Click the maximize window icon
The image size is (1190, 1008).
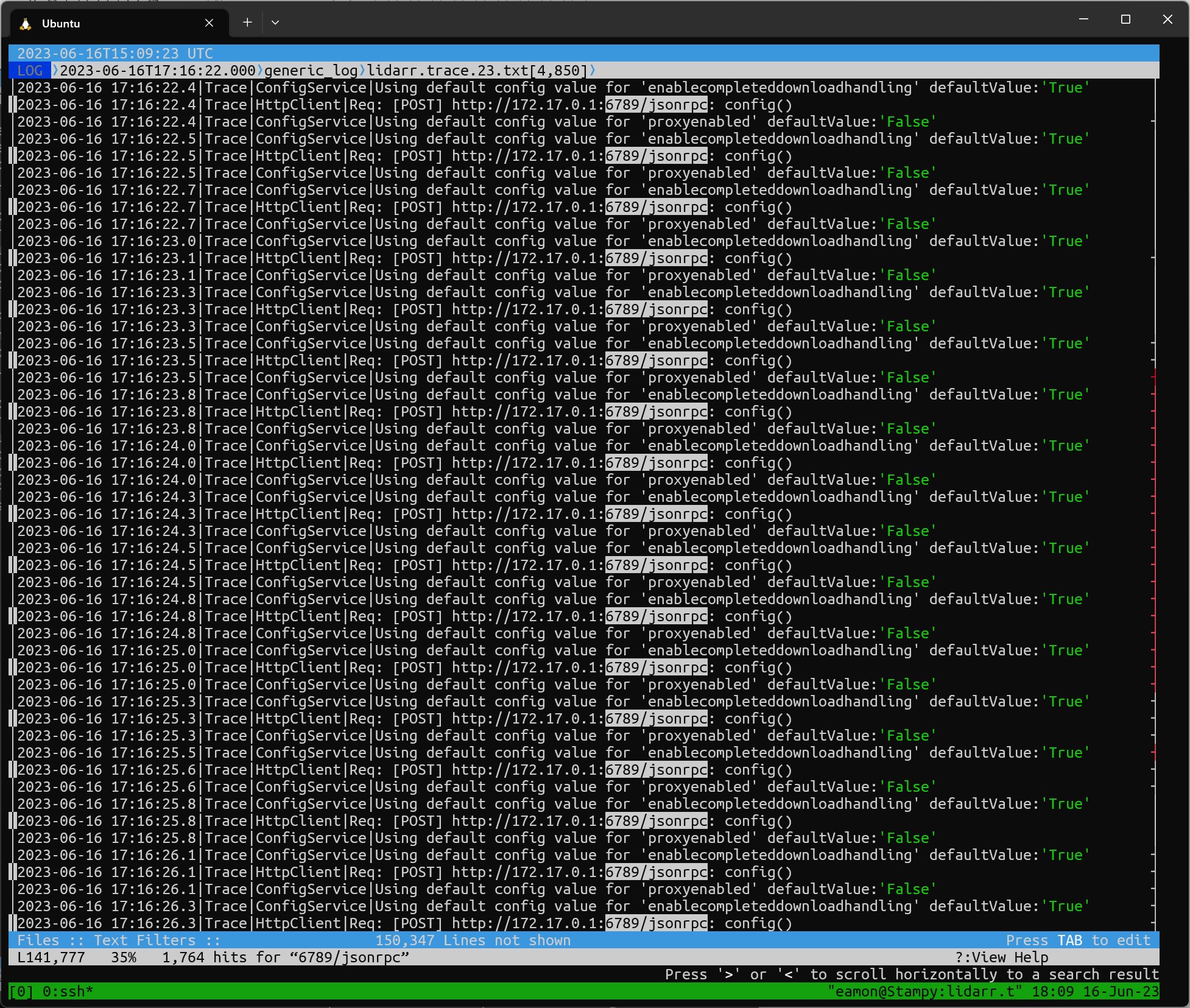click(x=1125, y=19)
